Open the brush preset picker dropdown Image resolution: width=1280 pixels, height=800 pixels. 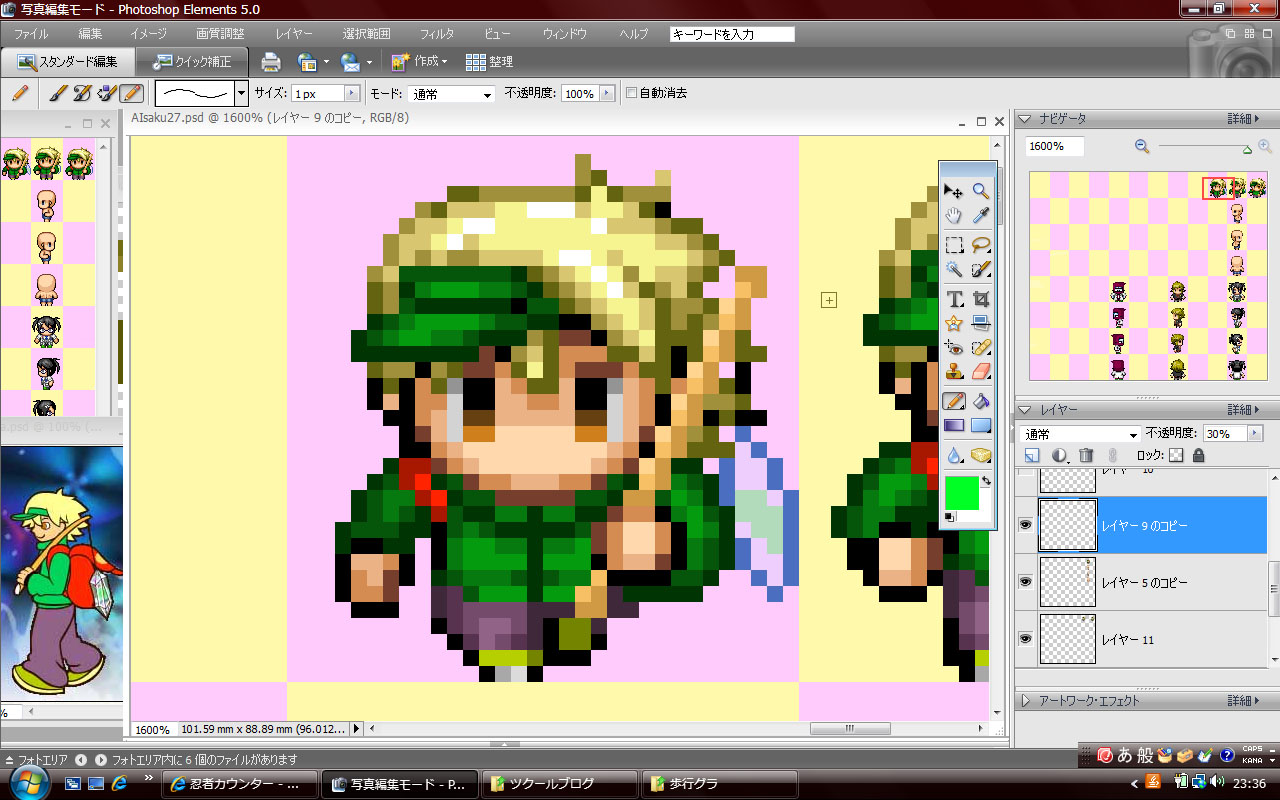241,94
